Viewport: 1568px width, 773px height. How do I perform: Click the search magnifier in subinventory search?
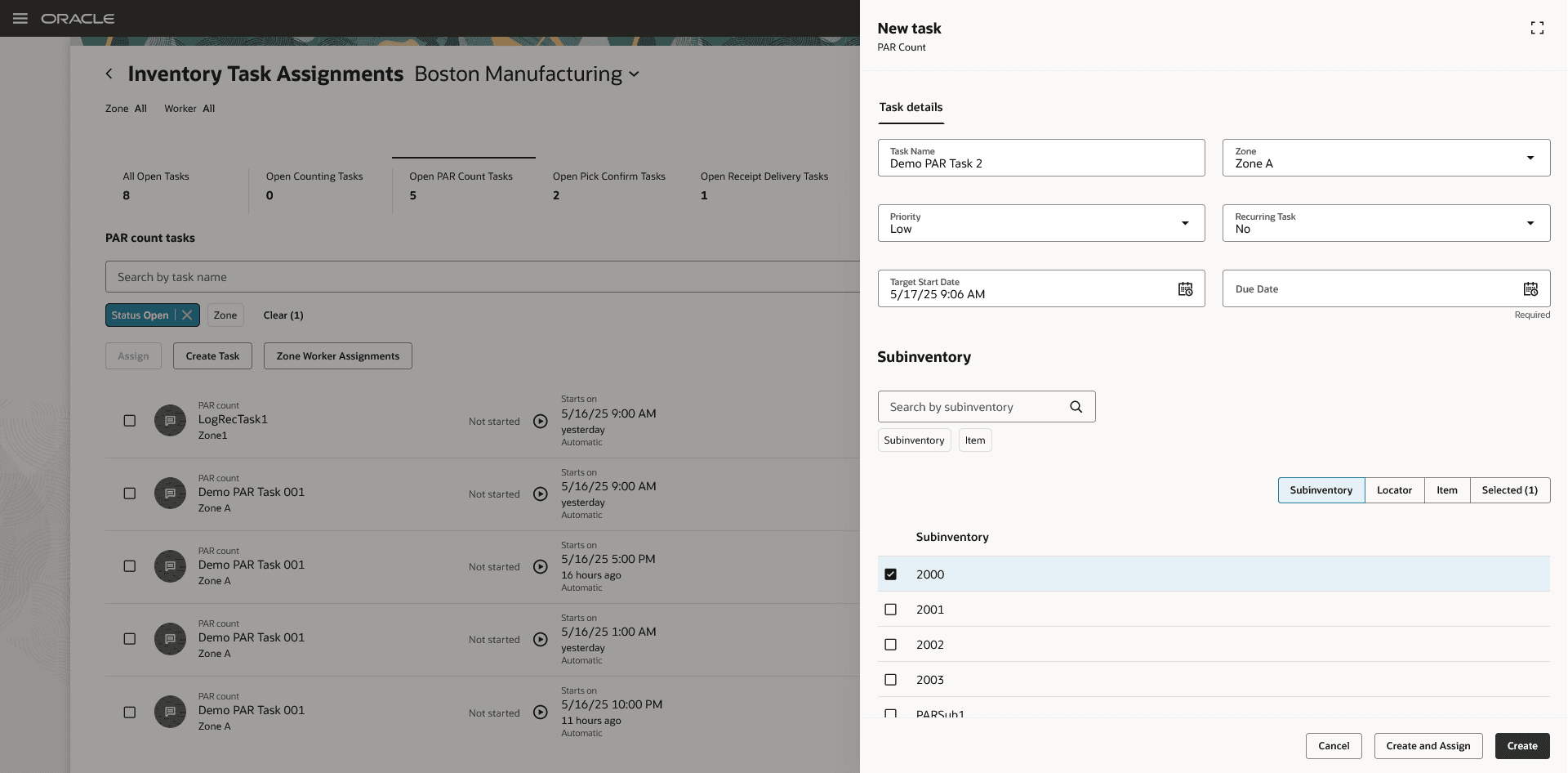(1076, 406)
